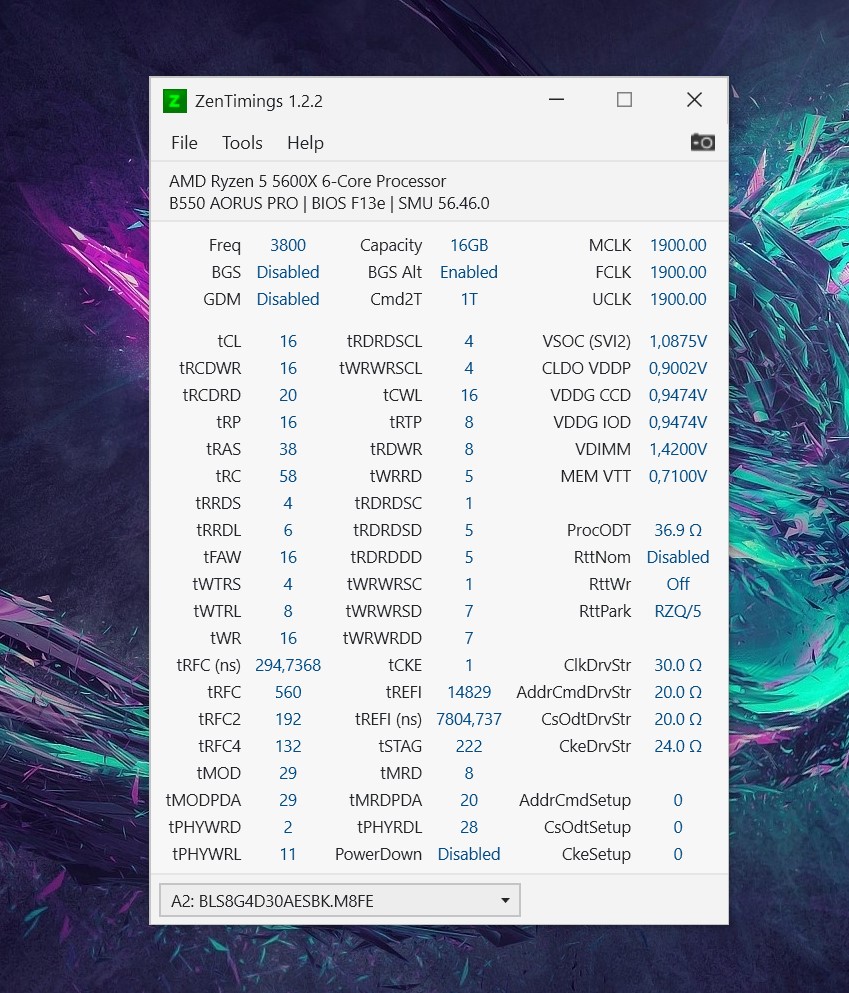Click the RttNom value Disabled

pyautogui.click(x=678, y=557)
